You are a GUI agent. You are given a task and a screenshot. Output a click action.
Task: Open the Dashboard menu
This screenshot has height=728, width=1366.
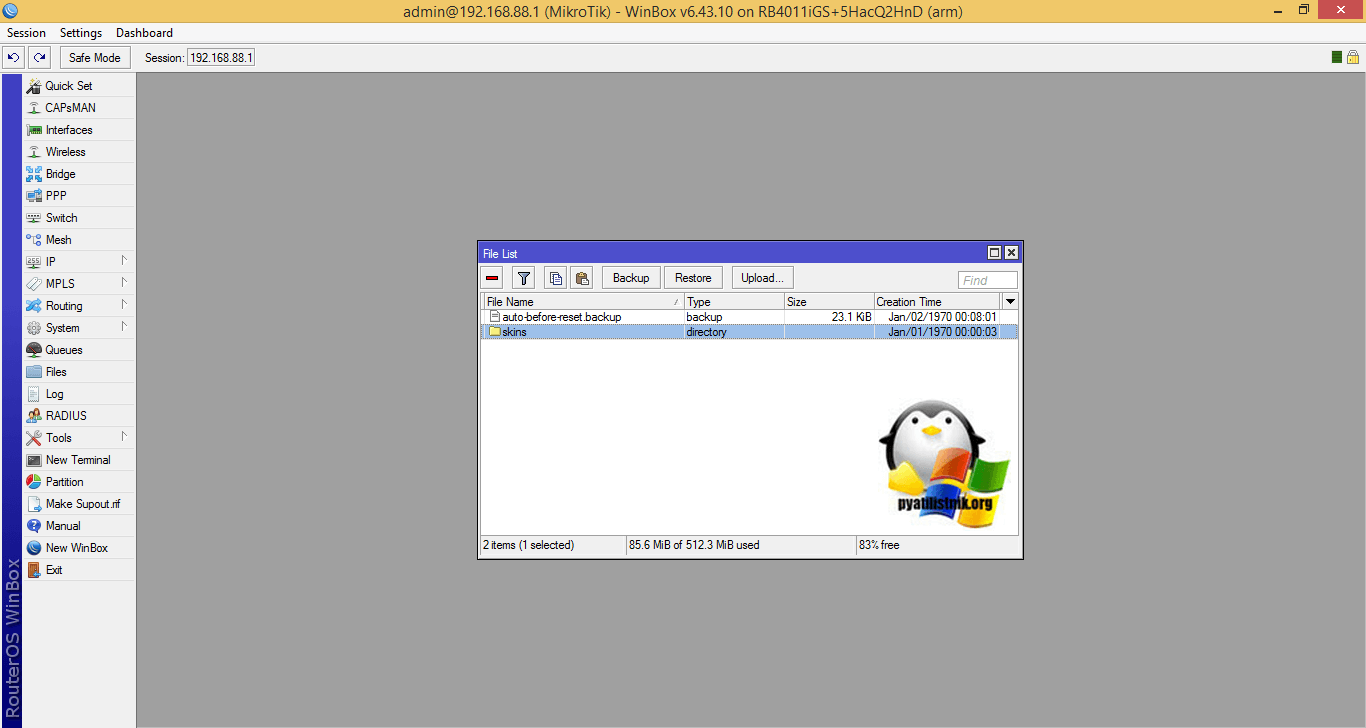144,33
